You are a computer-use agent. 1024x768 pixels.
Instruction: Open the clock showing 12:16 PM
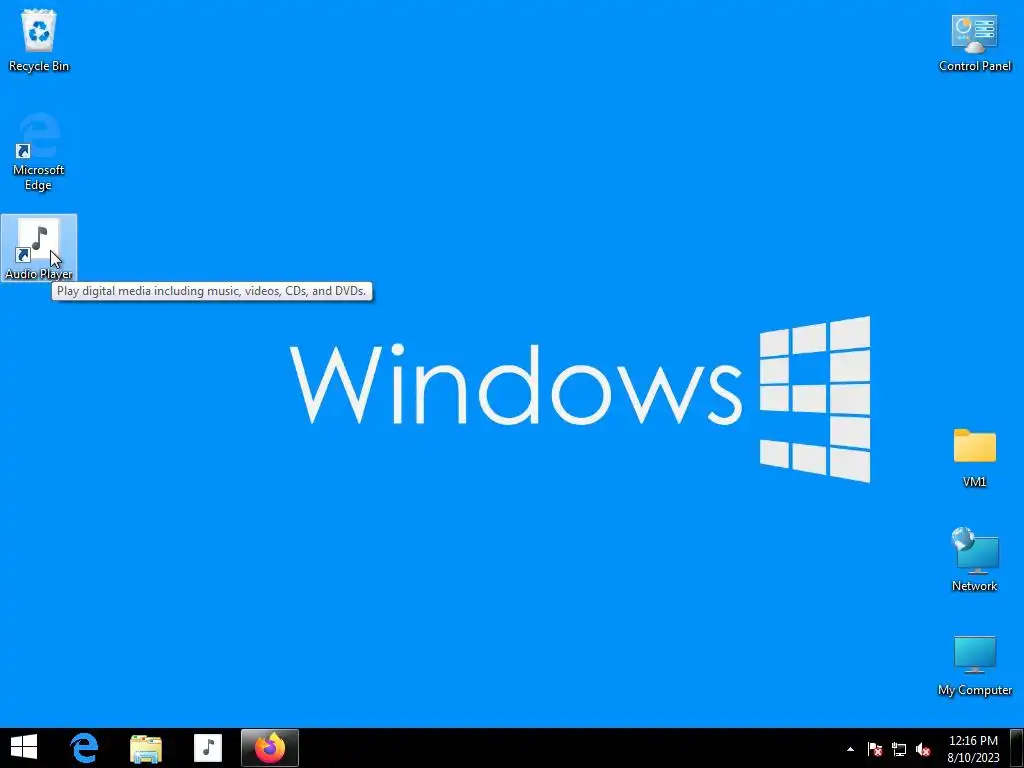click(973, 748)
